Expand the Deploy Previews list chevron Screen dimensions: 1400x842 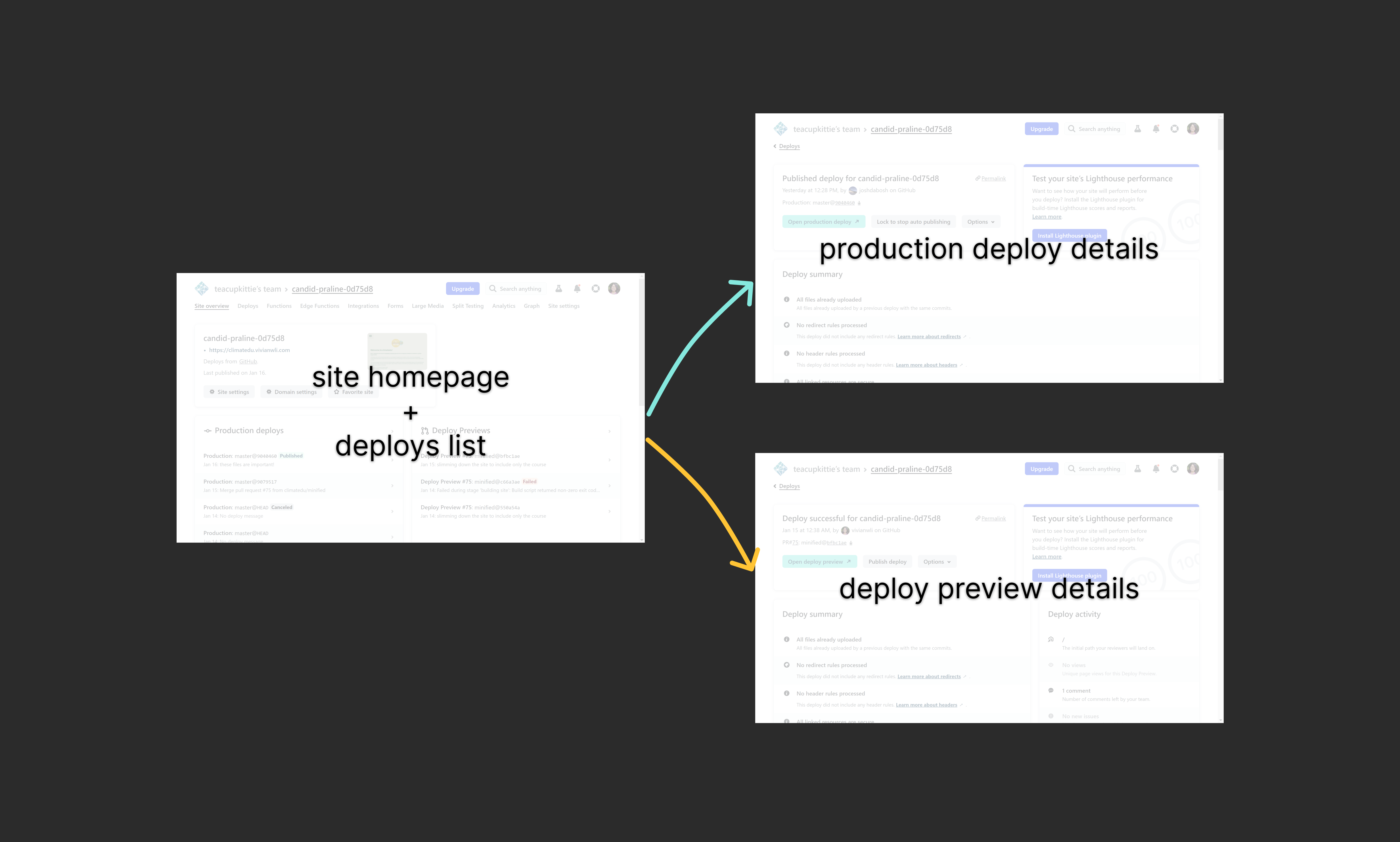point(610,431)
